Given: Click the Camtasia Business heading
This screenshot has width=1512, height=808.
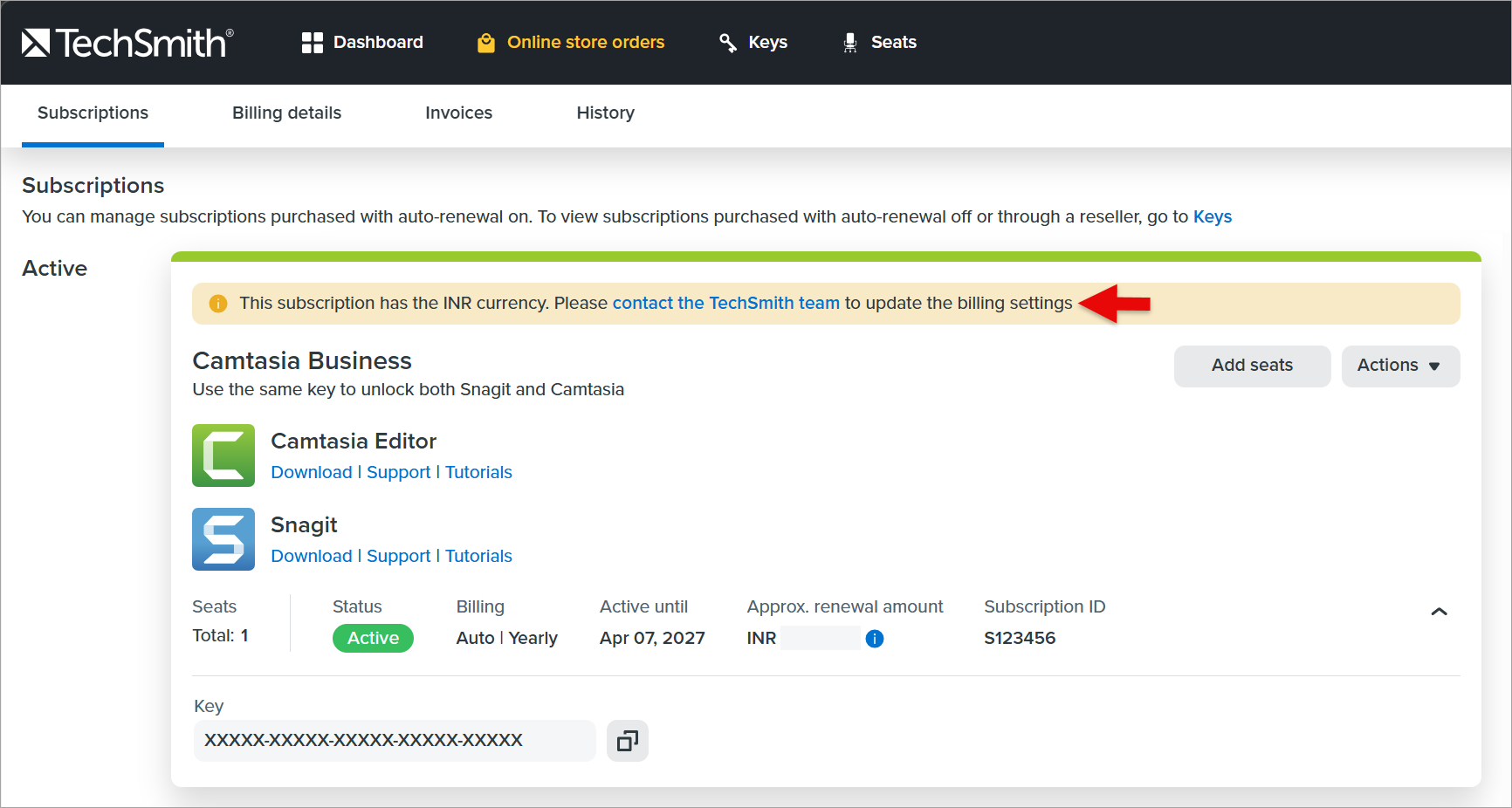Looking at the screenshot, I should [302, 360].
